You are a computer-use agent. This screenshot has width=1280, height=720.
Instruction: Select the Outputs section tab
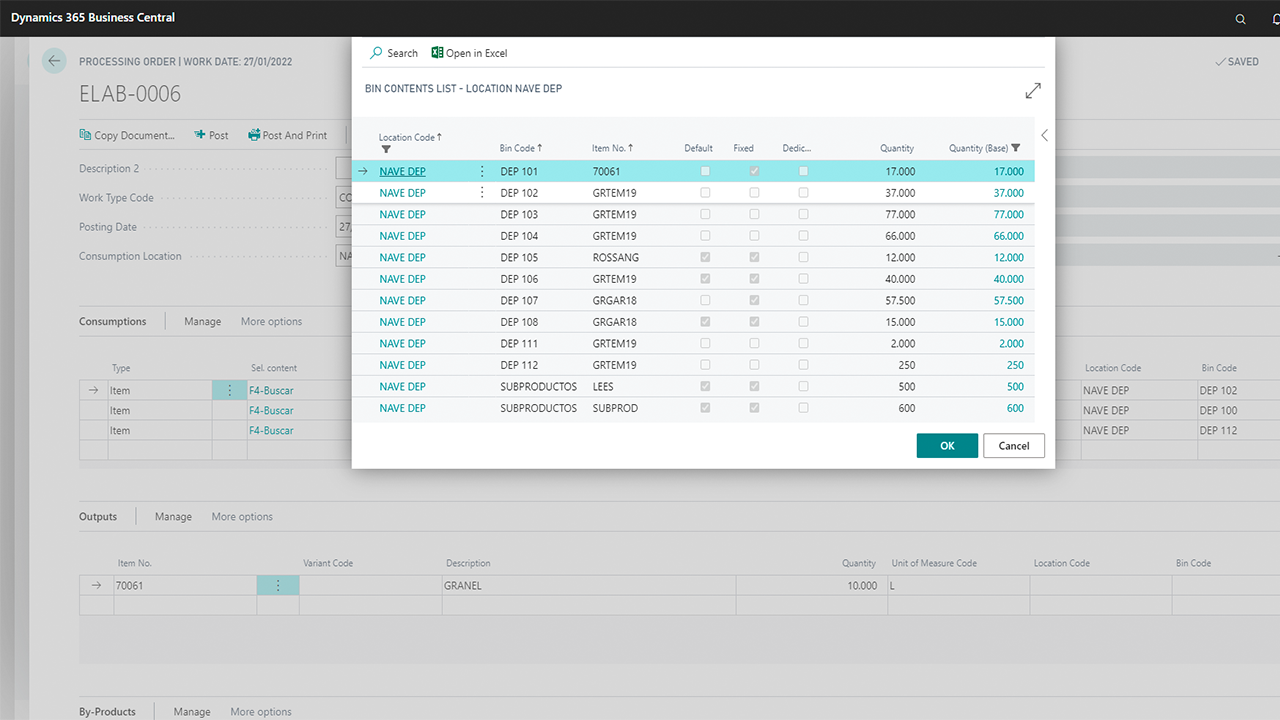pos(98,516)
